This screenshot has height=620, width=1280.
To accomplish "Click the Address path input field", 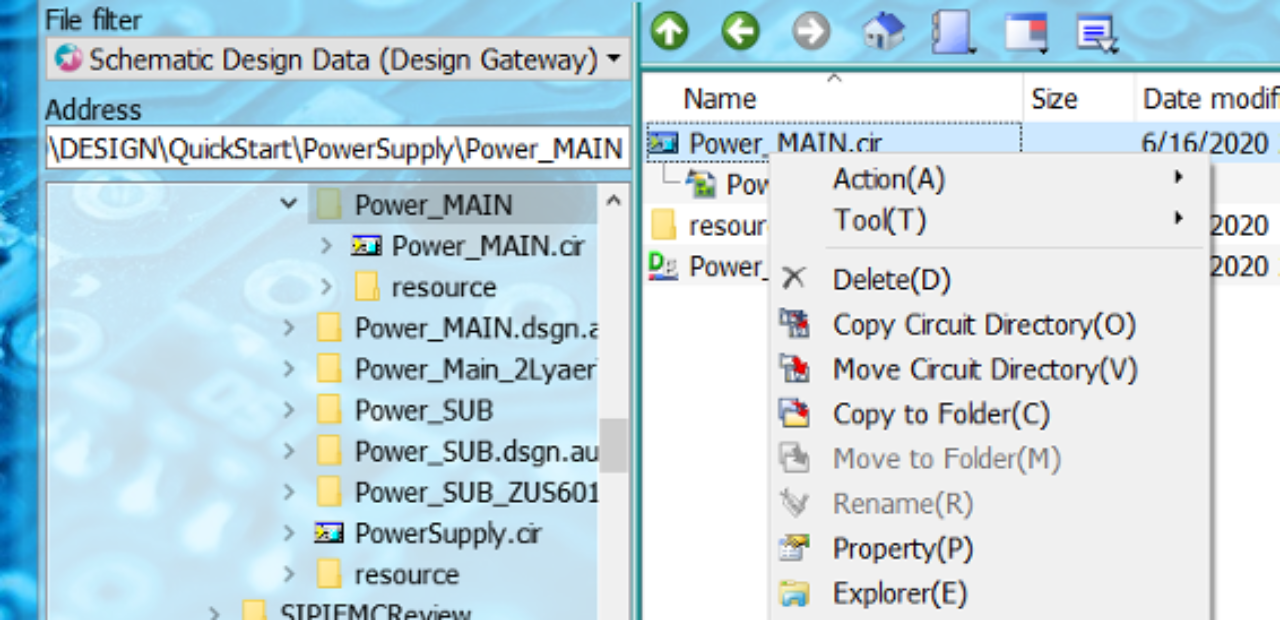I will point(338,149).
